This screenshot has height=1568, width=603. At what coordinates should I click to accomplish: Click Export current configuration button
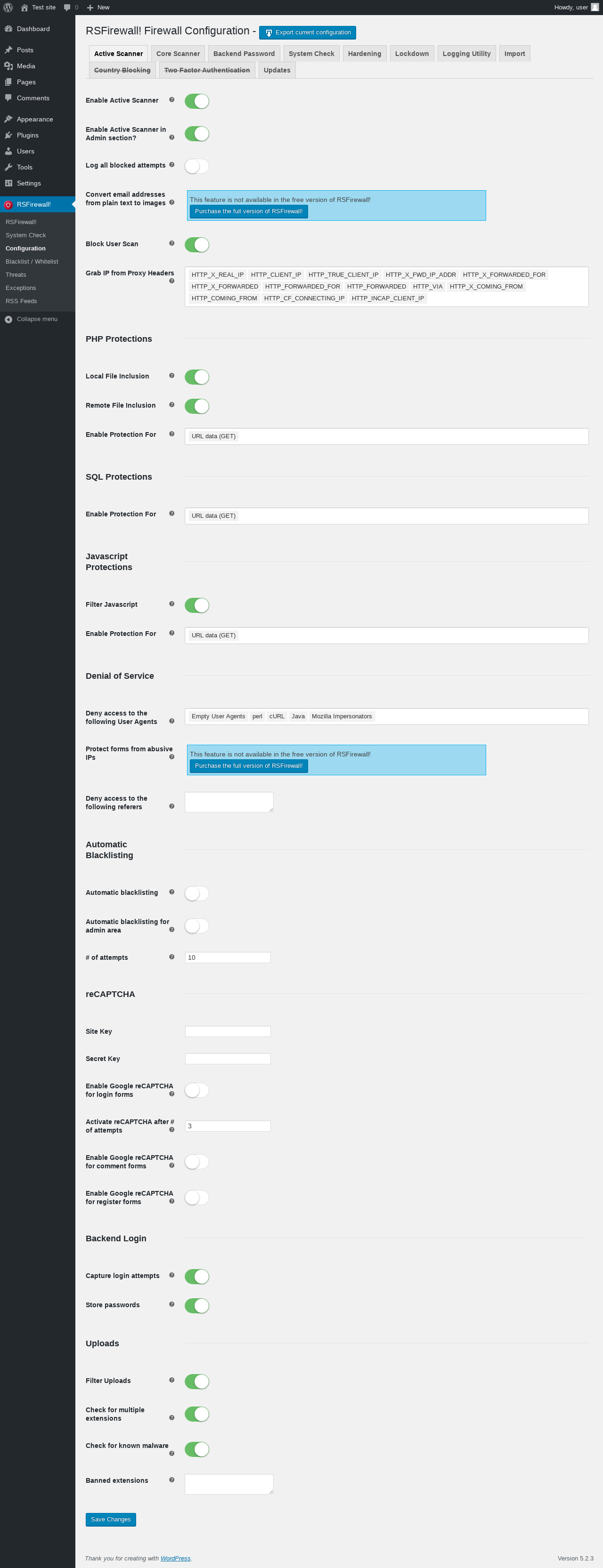pos(308,33)
